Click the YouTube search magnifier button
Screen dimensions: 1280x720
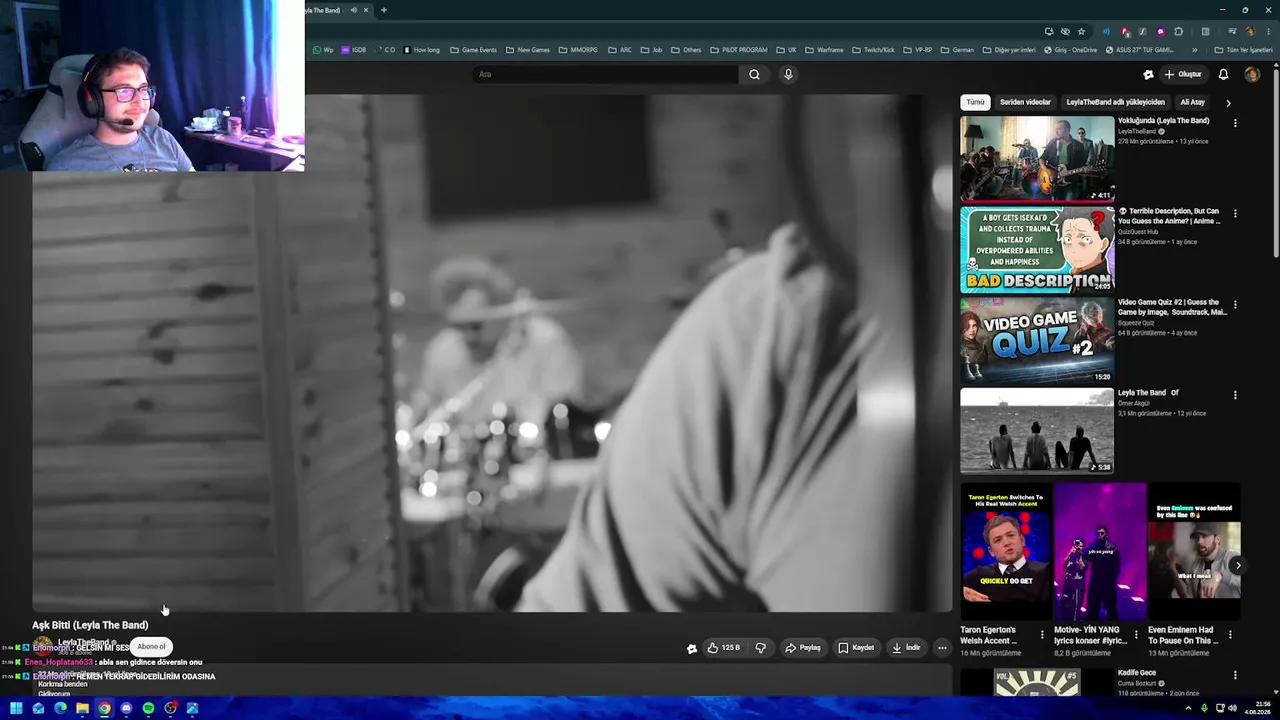754,74
